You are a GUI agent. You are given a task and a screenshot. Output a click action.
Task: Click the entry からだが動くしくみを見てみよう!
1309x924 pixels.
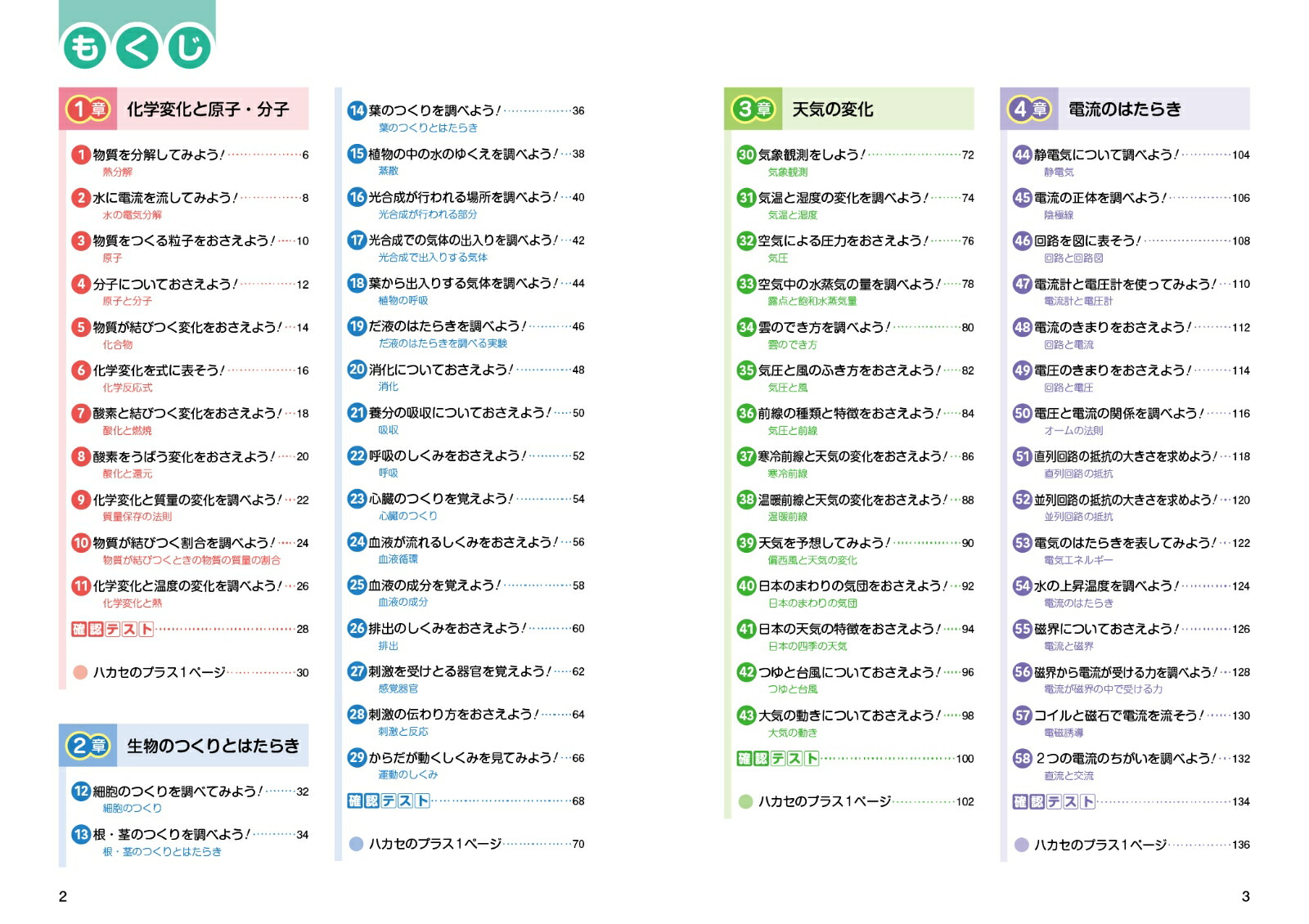point(463,757)
